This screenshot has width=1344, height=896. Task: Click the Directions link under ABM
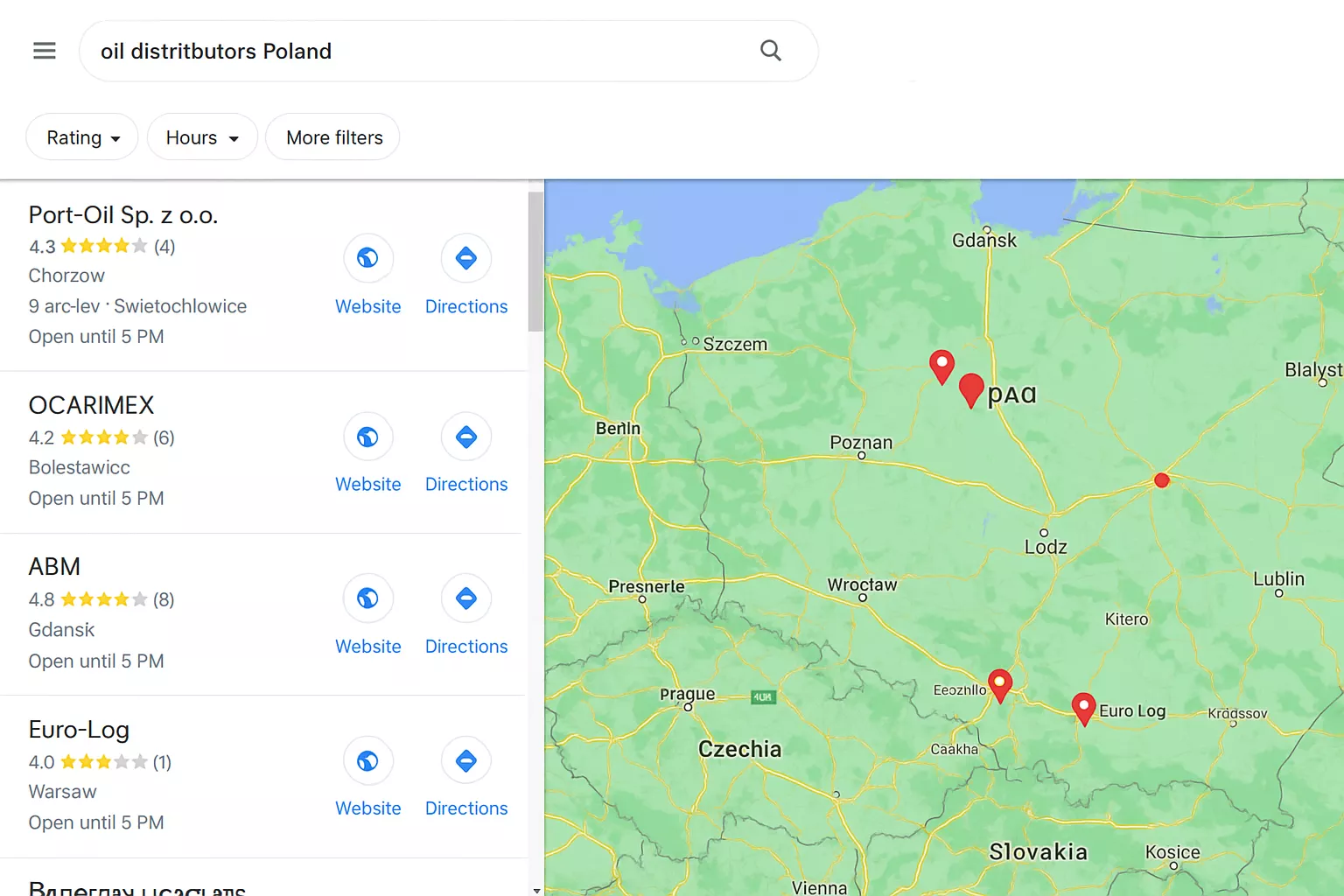pyautogui.click(x=465, y=646)
